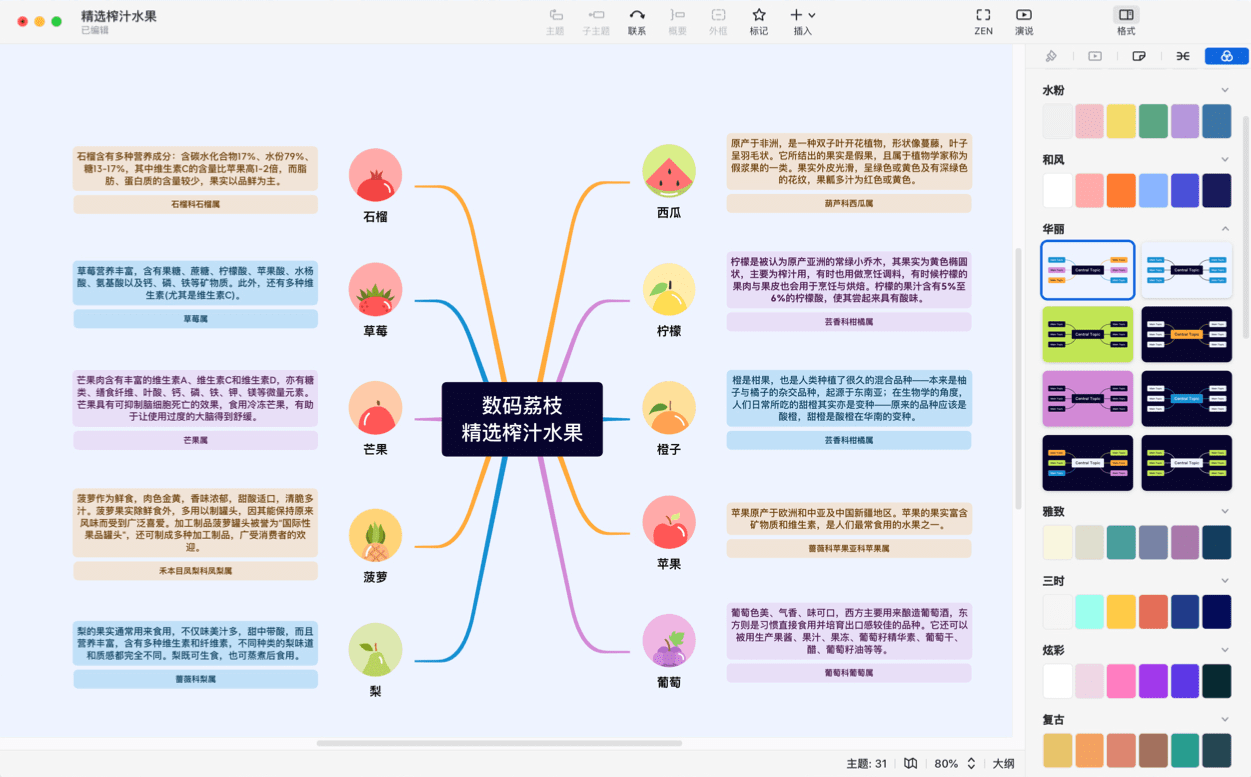Select the color theme tab in sidebar
The image size is (1251, 777).
[1226, 57]
